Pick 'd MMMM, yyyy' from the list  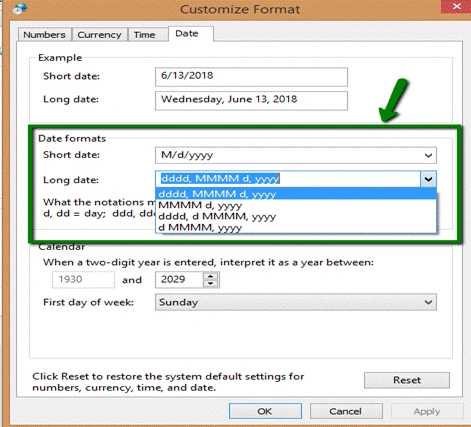[296, 228]
